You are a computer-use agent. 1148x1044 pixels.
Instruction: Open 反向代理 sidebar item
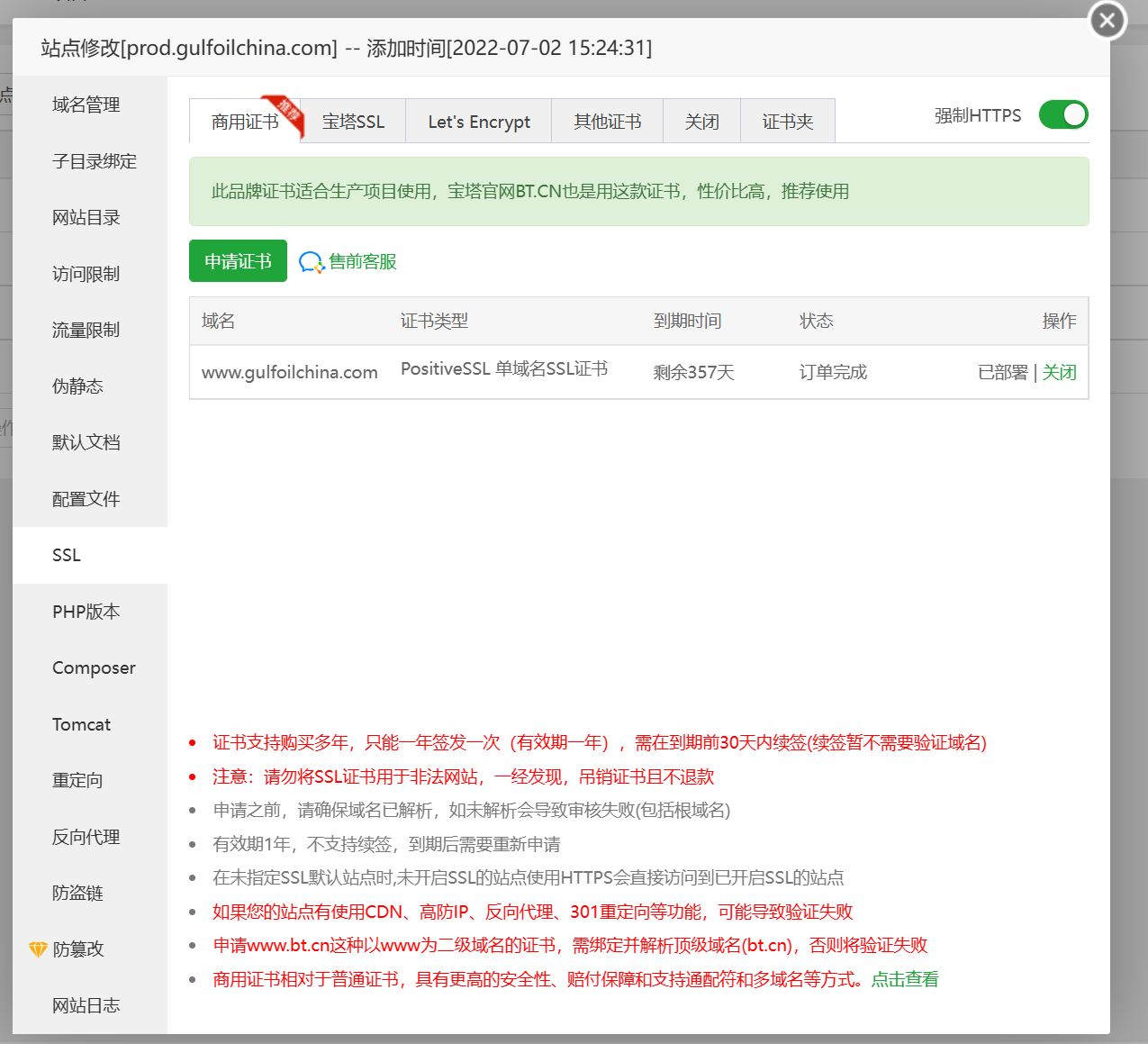click(90, 837)
